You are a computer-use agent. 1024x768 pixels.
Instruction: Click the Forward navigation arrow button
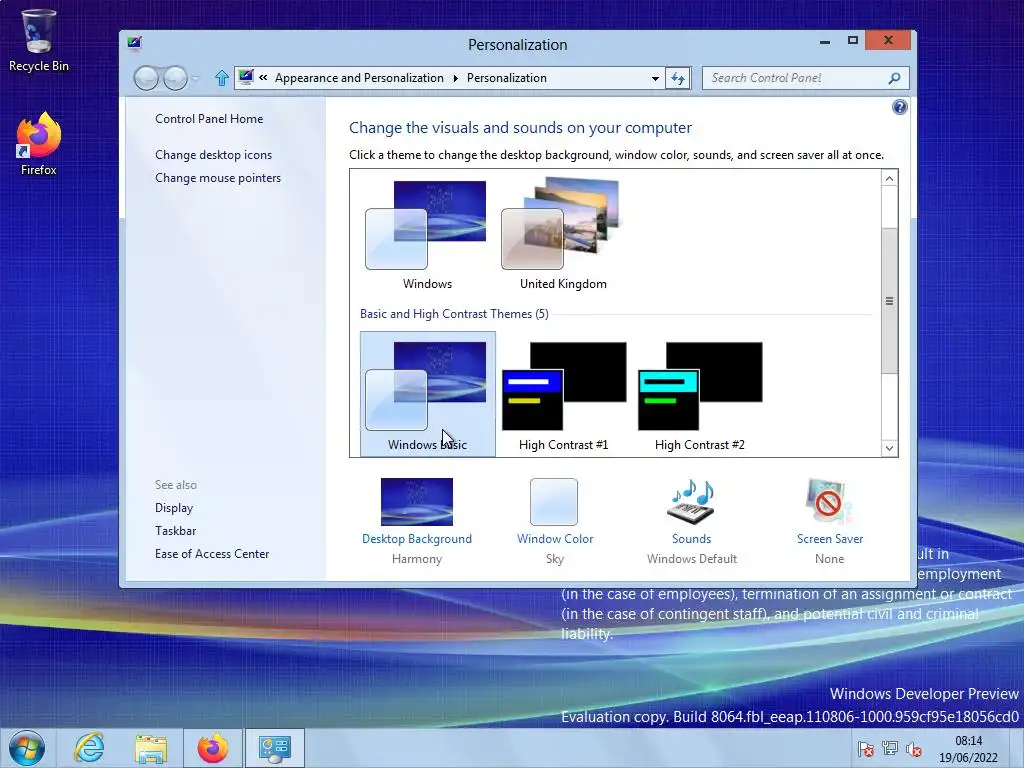[175, 78]
